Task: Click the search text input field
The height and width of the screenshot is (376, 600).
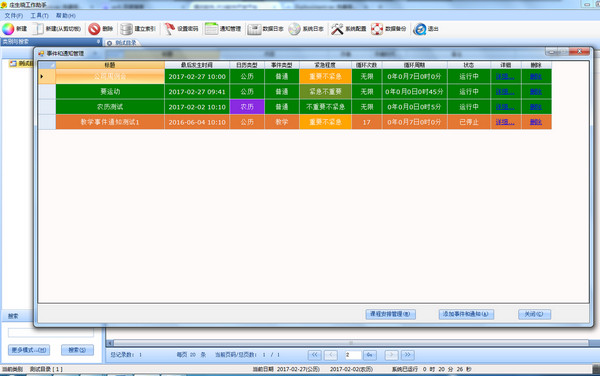Action: 51,332
